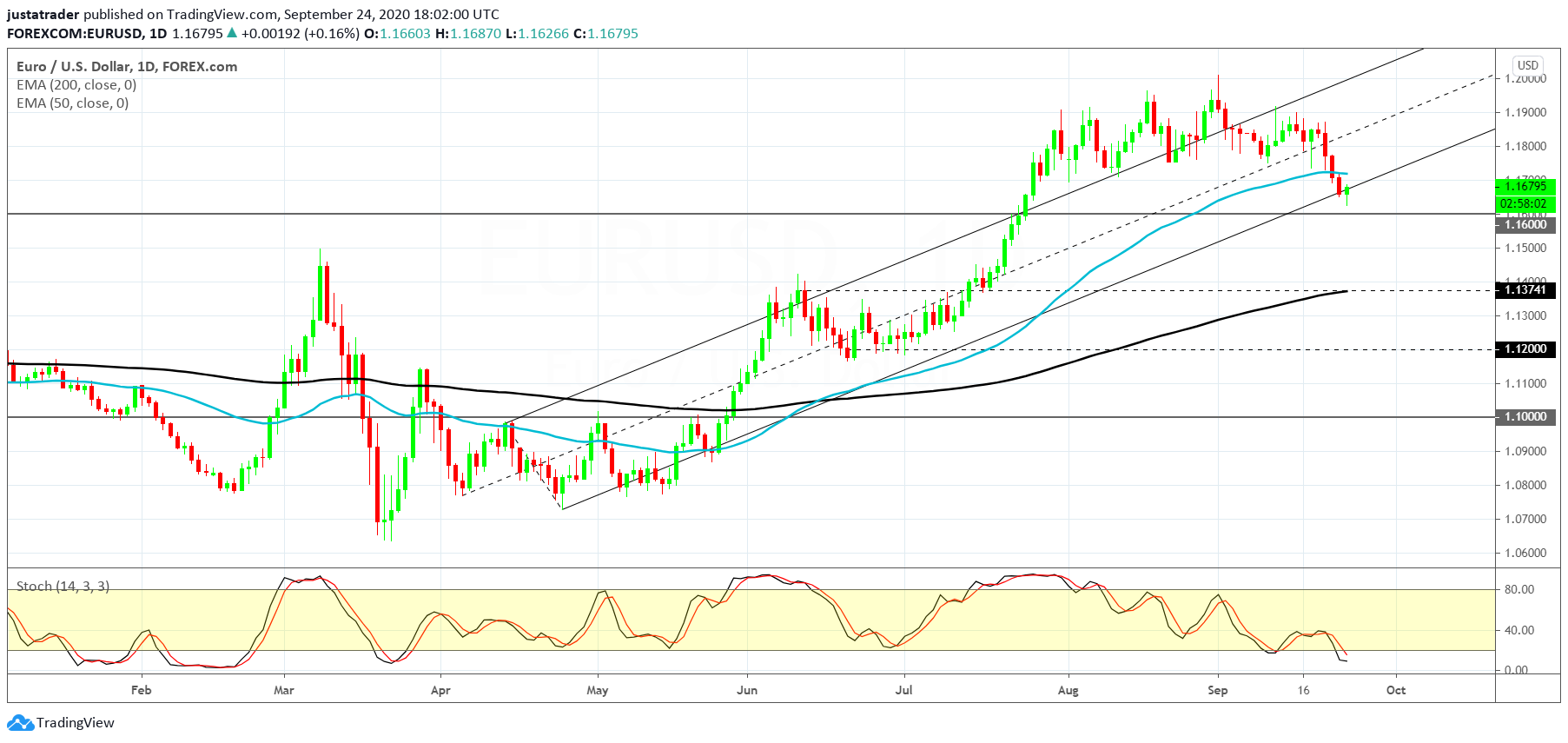Click the 1.15000 price scale value
Image resolution: width=1568 pixels, height=743 pixels.
tap(1525, 249)
